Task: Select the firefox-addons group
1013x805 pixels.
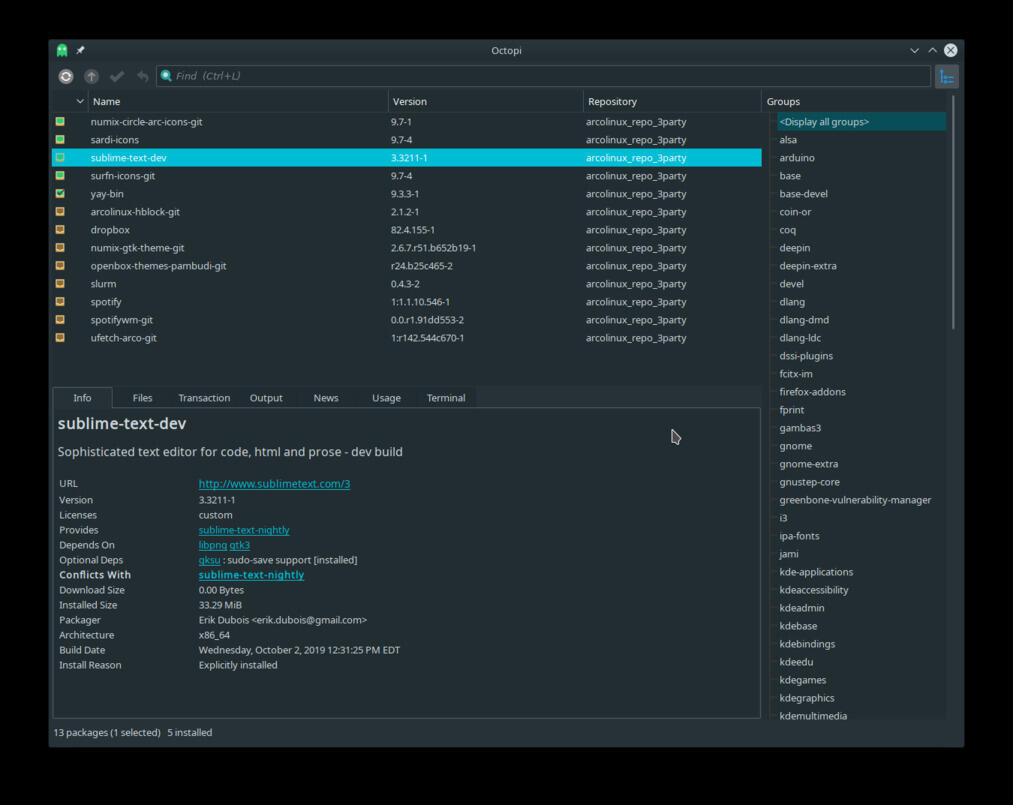Action: pos(812,392)
